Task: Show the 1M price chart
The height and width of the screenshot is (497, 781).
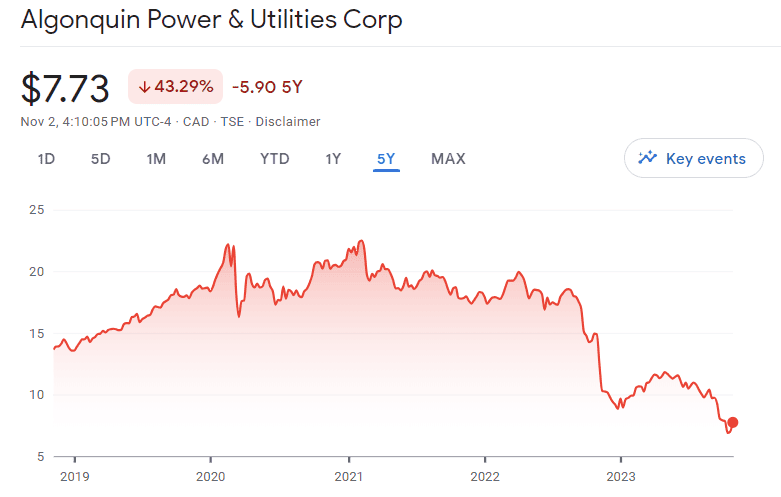Action: pyautogui.click(x=156, y=159)
